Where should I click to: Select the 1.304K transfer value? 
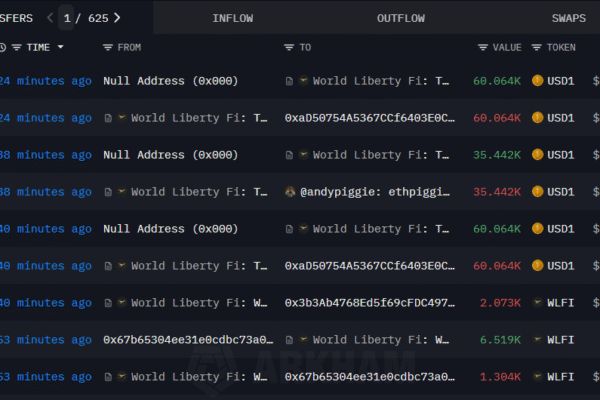[x=500, y=377]
